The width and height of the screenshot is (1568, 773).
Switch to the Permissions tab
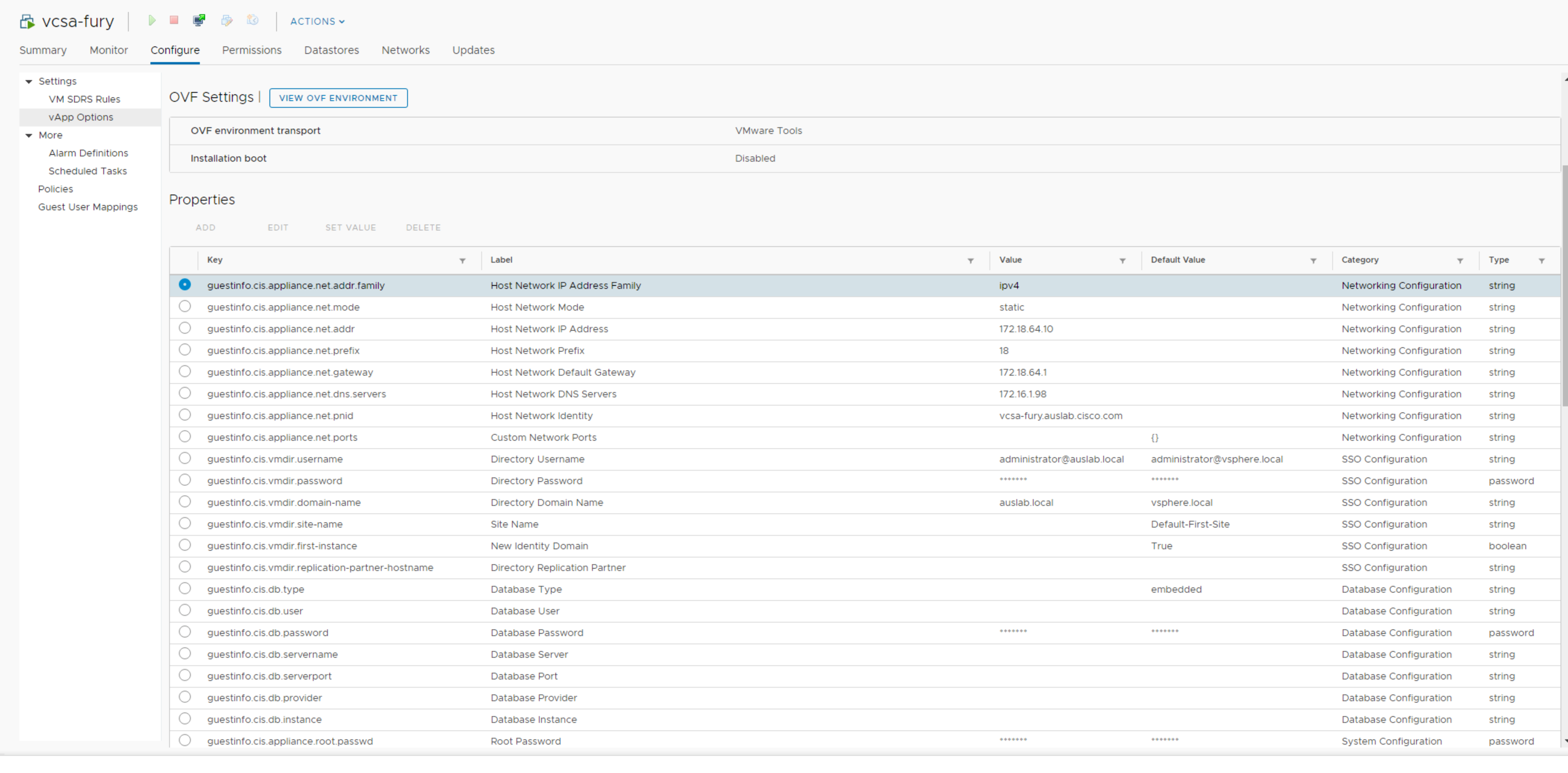click(x=251, y=51)
